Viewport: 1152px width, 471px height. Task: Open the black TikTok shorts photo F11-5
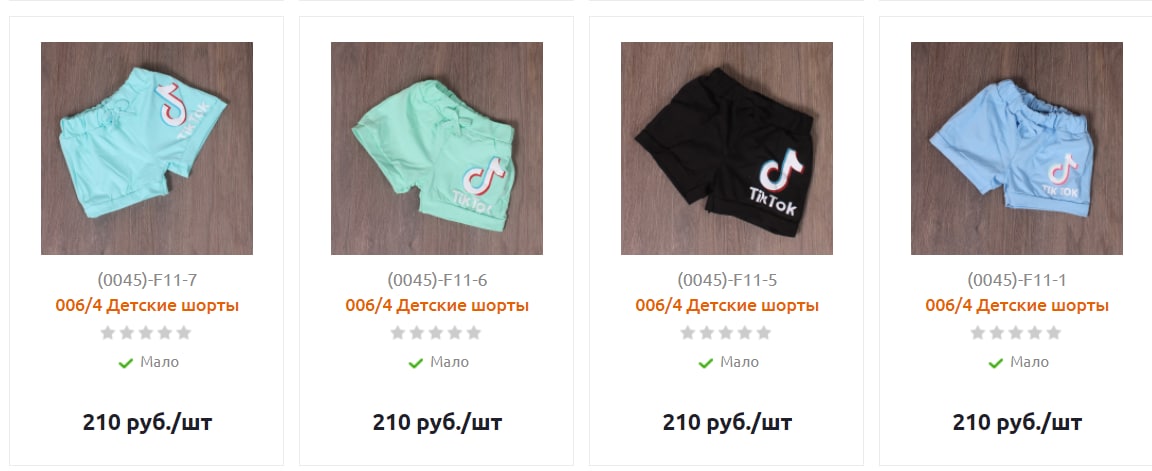click(x=727, y=148)
